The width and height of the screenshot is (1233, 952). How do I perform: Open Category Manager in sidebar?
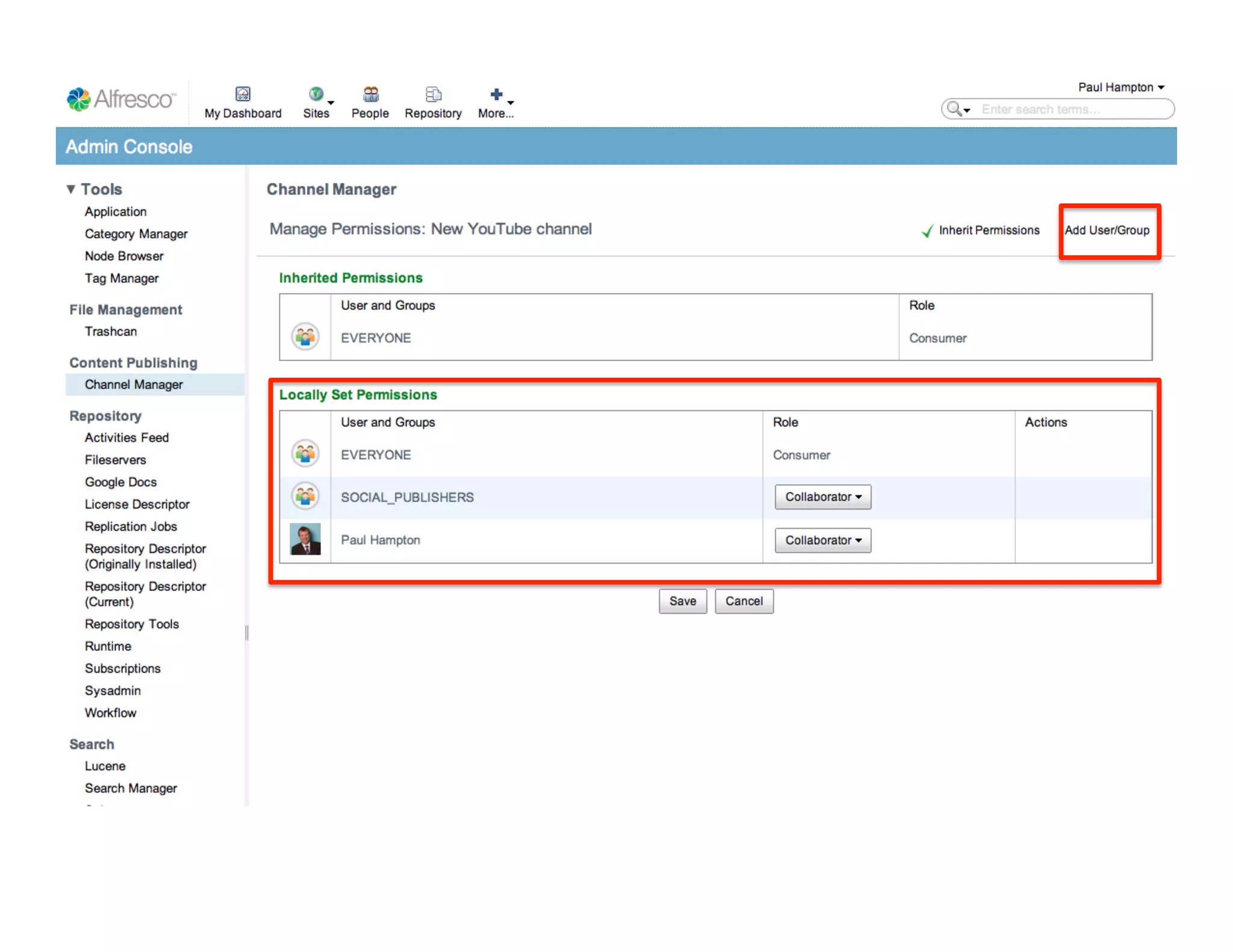coord(136,233)
